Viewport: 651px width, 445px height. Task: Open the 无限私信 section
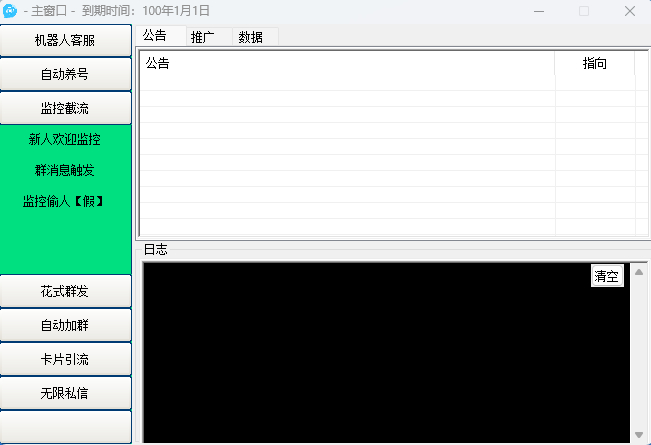[x=66, y=393]
